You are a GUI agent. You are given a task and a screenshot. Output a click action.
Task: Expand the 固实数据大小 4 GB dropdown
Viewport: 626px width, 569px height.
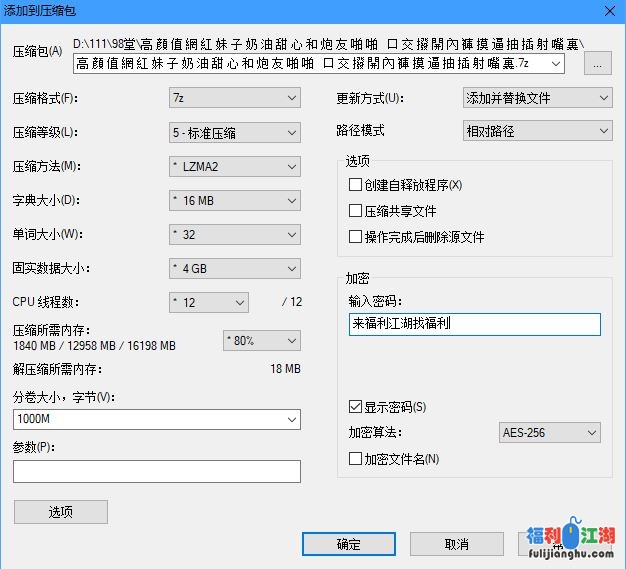click(x=235, y=268)
